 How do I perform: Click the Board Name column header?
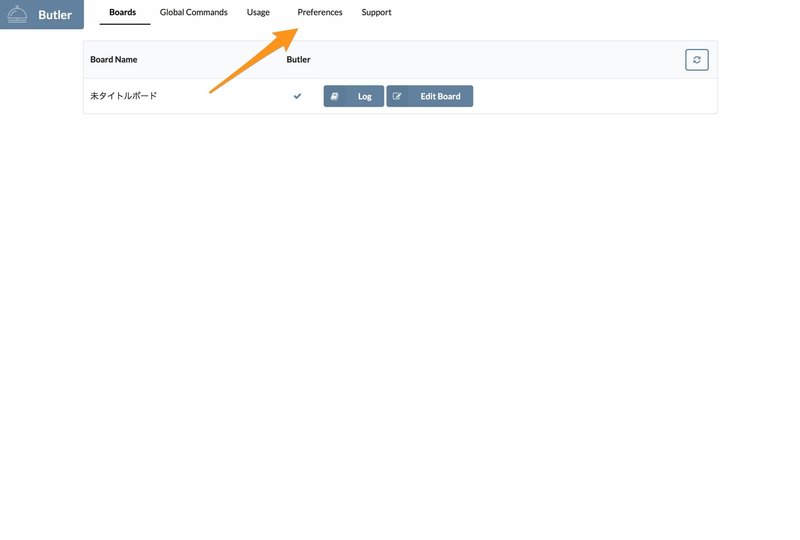click(x=114, y=59)
